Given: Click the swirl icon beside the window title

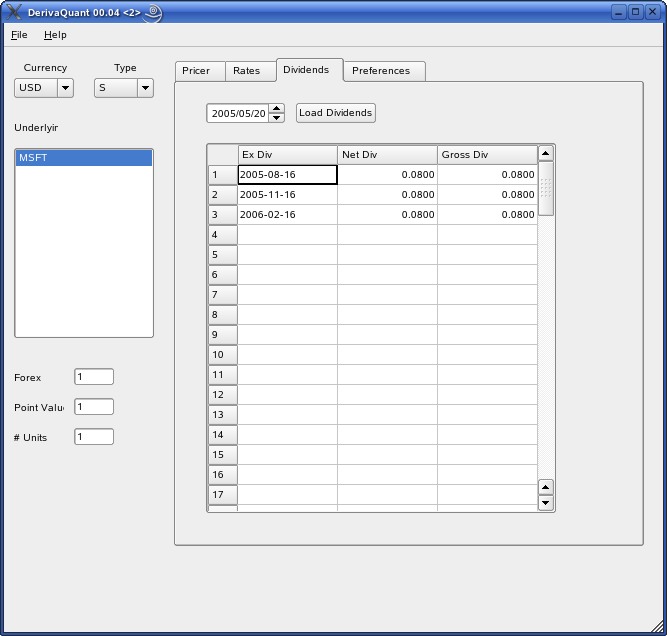Looking at the screenshot, I should click(153, 12).
